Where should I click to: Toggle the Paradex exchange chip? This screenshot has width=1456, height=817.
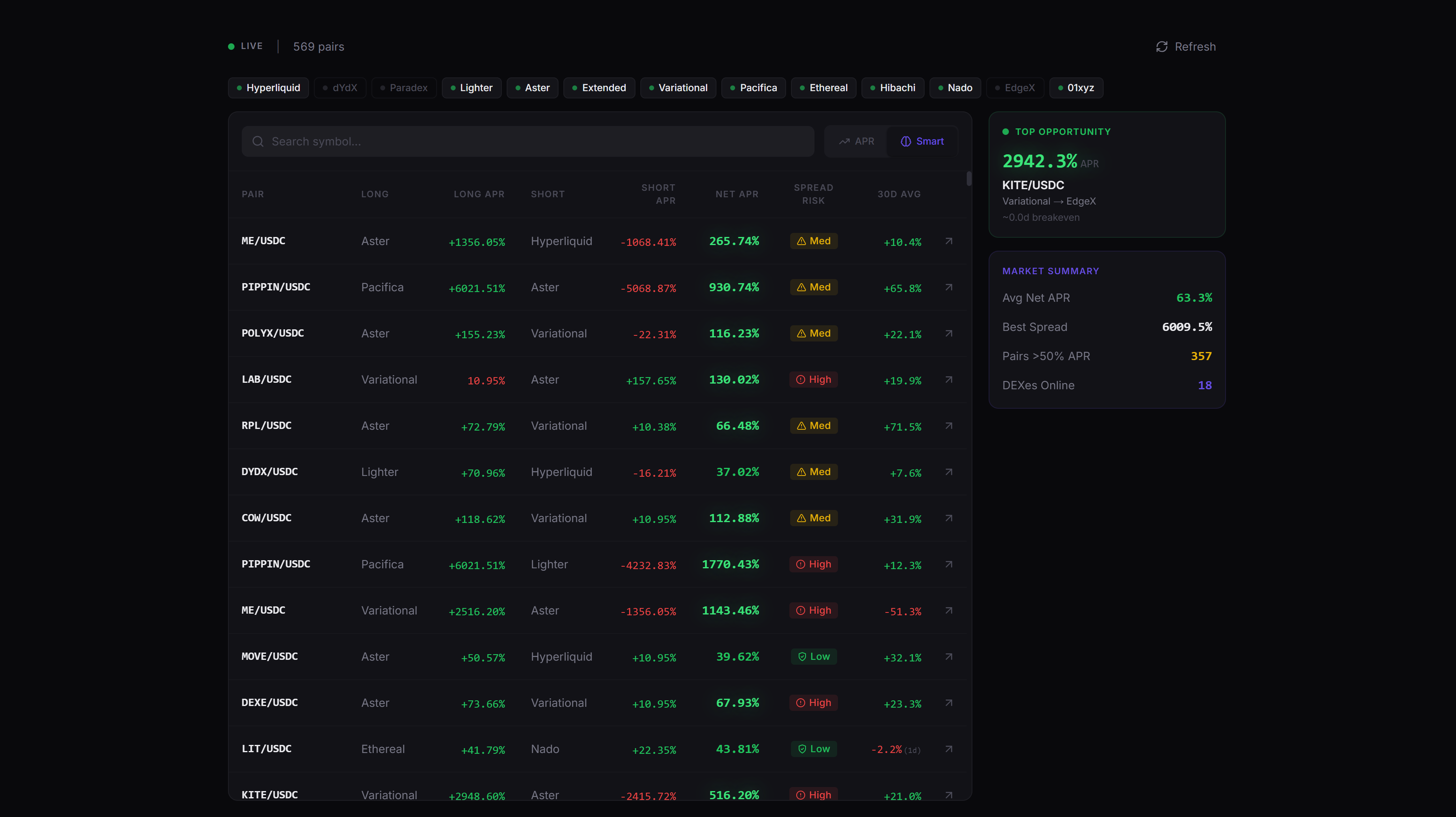point(403,87)
